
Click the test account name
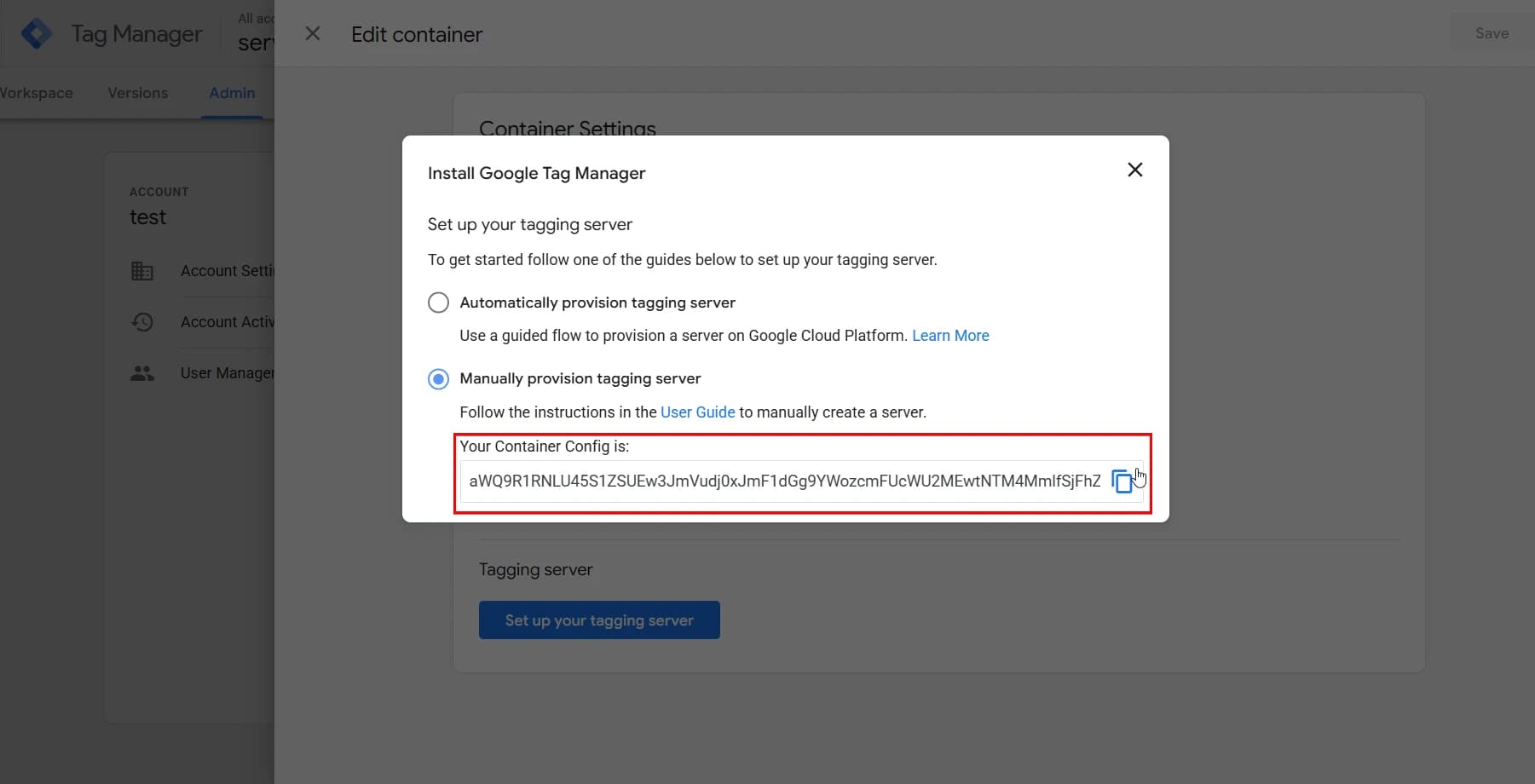click(148, 217)
